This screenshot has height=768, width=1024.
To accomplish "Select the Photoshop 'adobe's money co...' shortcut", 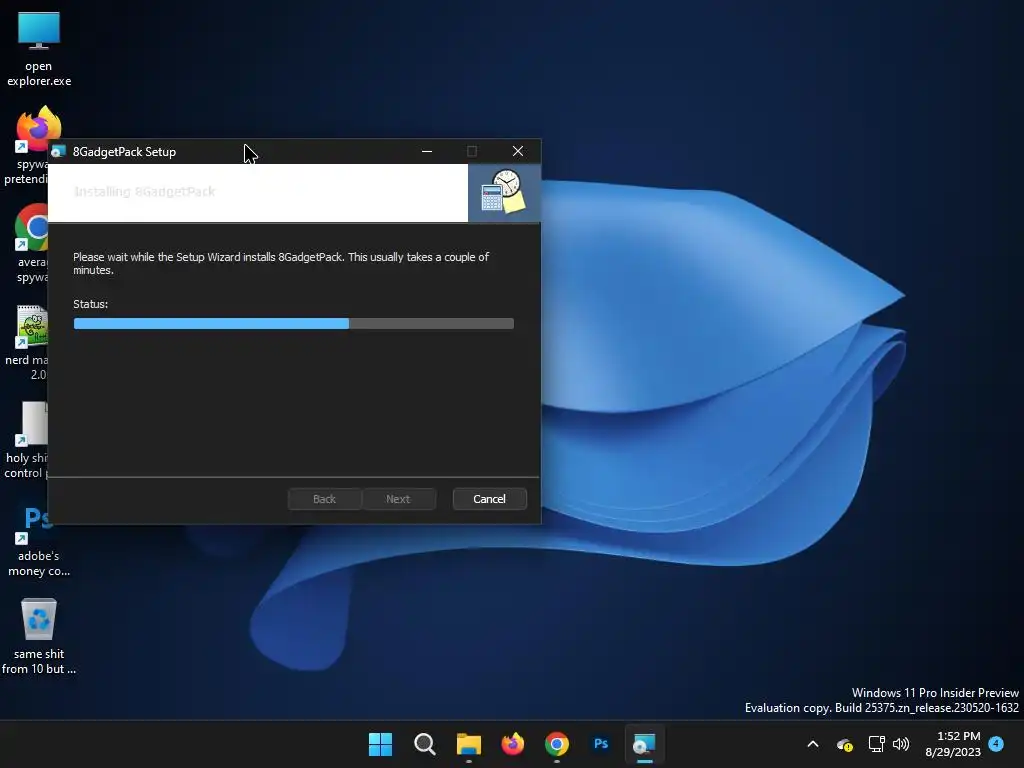I will pyautogui.click(x=39, y=539).
